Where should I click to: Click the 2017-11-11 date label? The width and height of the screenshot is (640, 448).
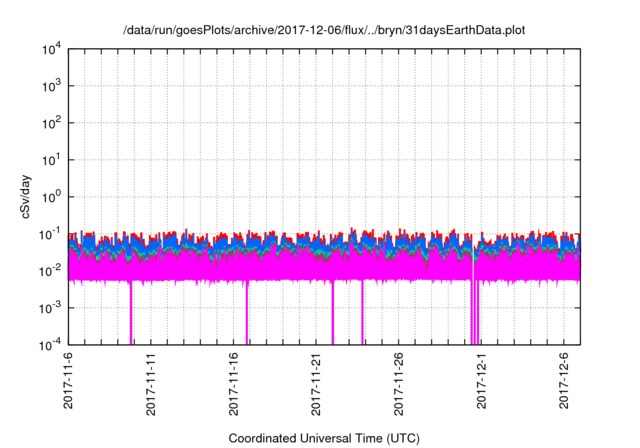point(151,384)
